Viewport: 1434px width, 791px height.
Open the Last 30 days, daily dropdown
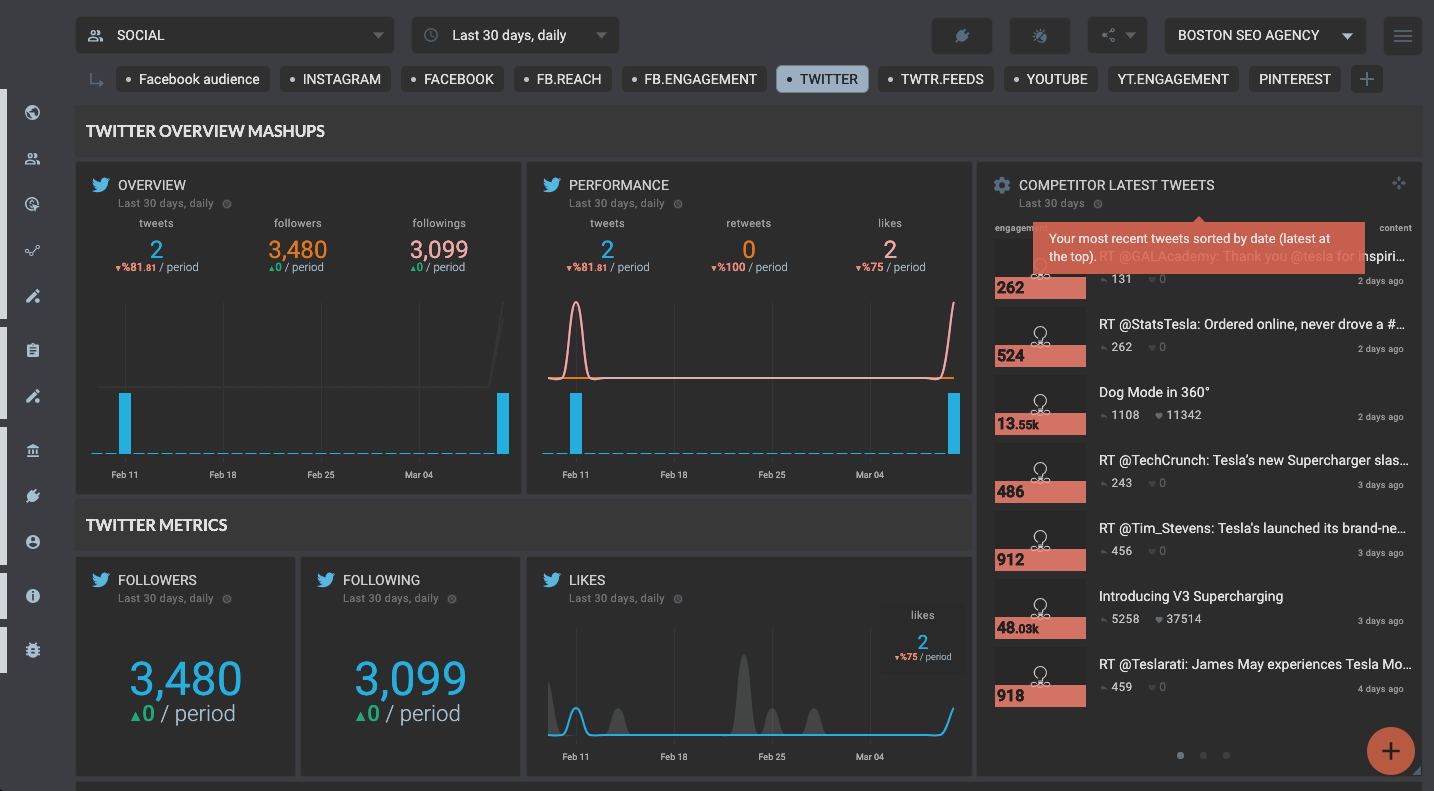click(515, 35)
